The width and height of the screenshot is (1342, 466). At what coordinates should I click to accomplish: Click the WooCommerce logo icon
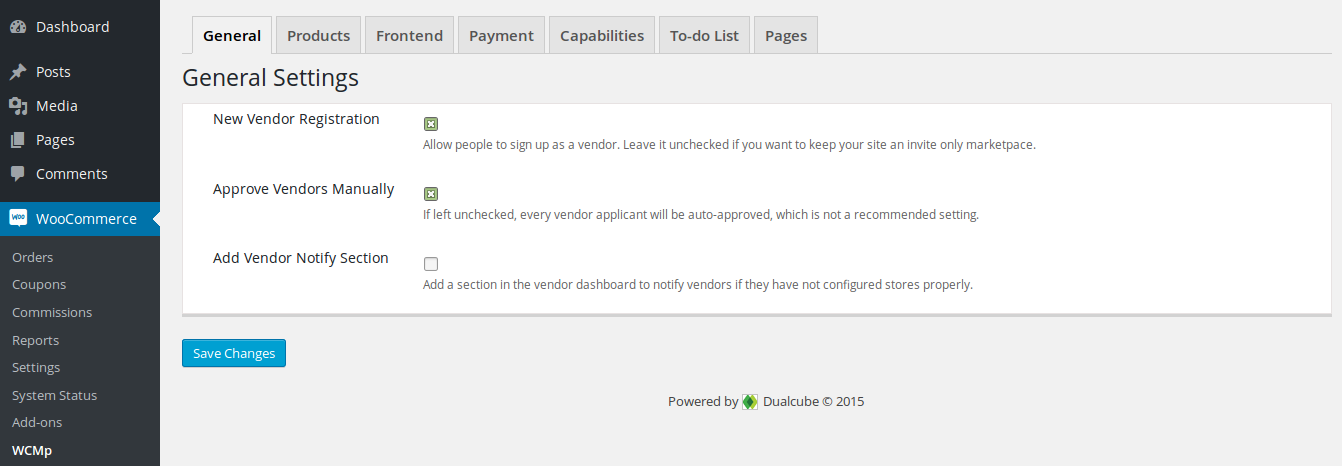18,218
